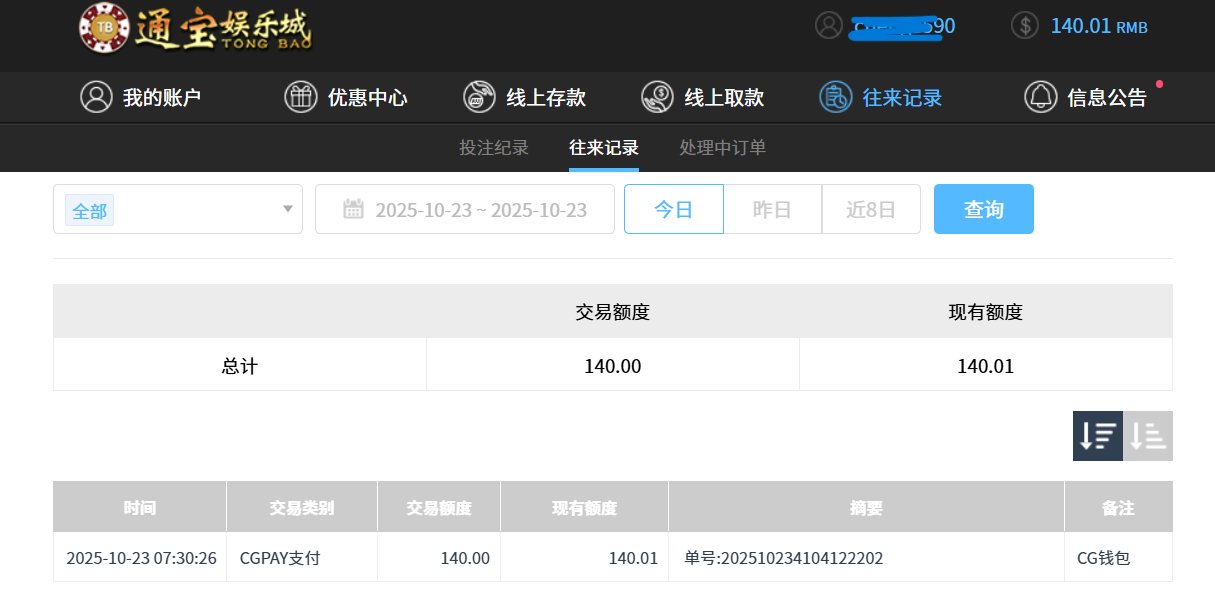Apply descending sort using left sort icon
The image size is (1215, 597).
tap(1097, 435)
